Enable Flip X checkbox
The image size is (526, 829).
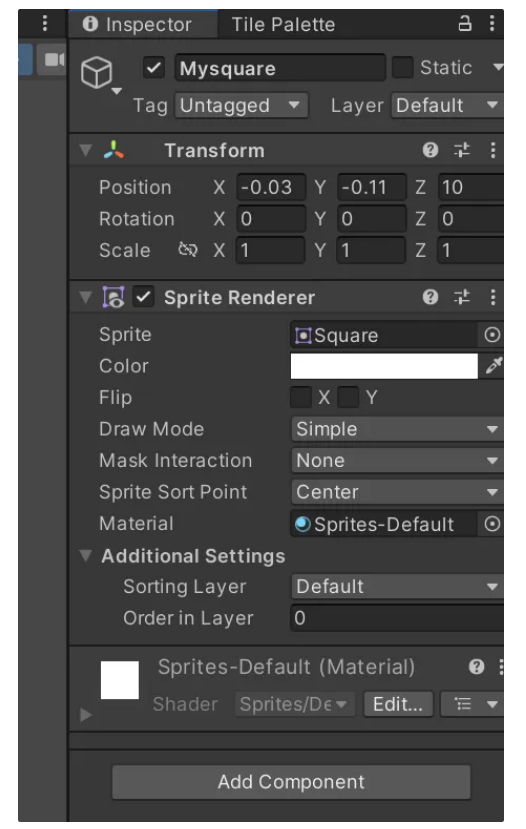pyautogui.click(x=301, y=397)
